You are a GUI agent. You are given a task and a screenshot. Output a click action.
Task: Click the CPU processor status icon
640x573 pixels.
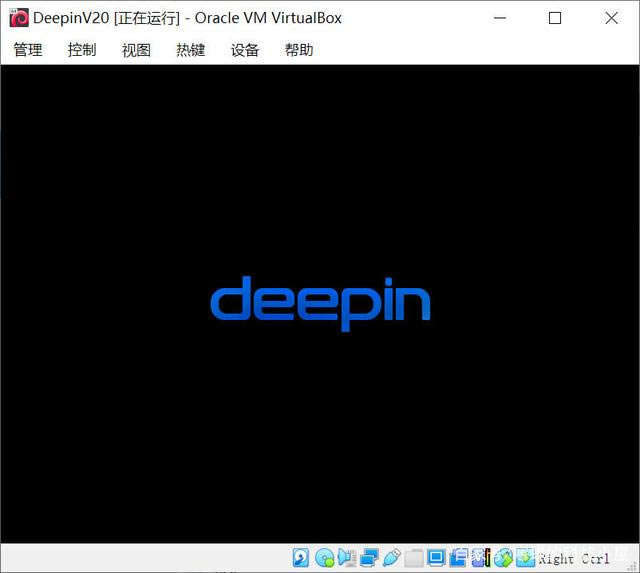tap(481, 558)
